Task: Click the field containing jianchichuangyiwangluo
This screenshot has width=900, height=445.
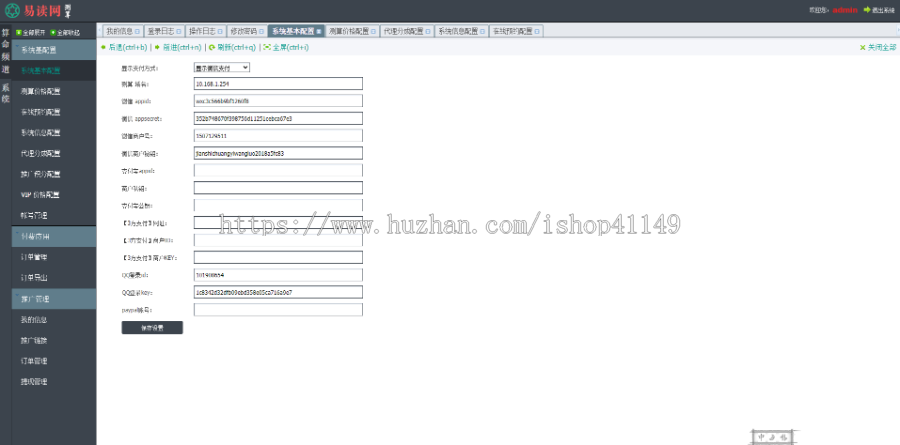Action: pos(278,153)
